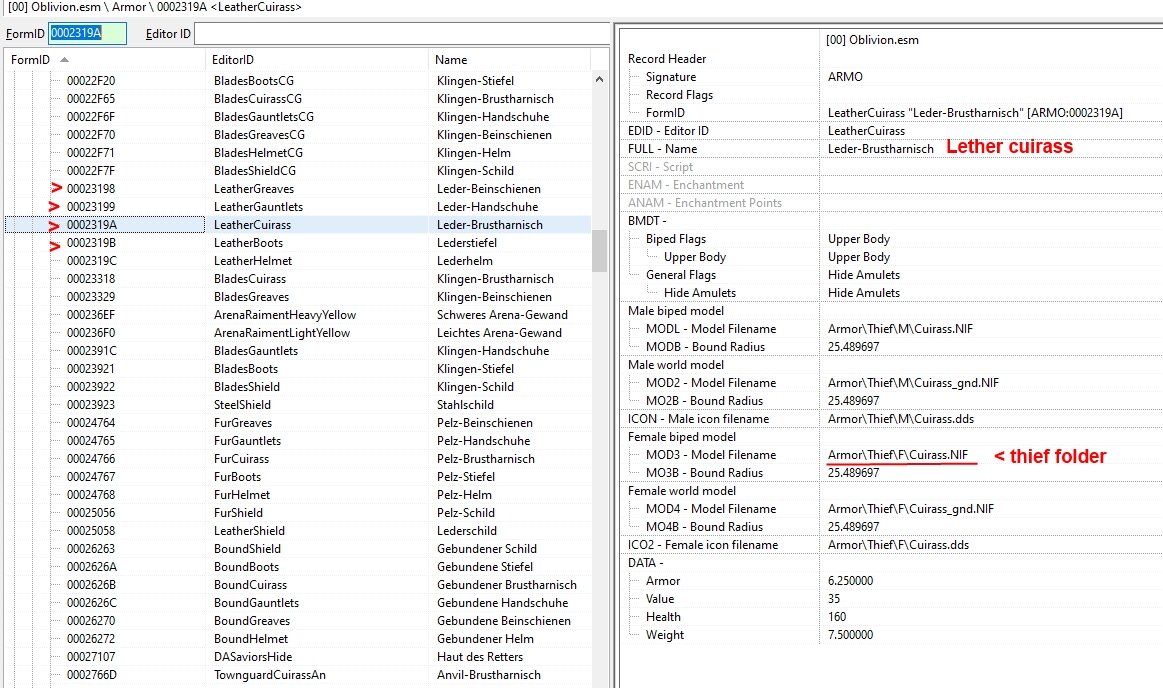
Task: Select the LeatherGreaves record
Action: pyautogui.click(x=298, y=189)
